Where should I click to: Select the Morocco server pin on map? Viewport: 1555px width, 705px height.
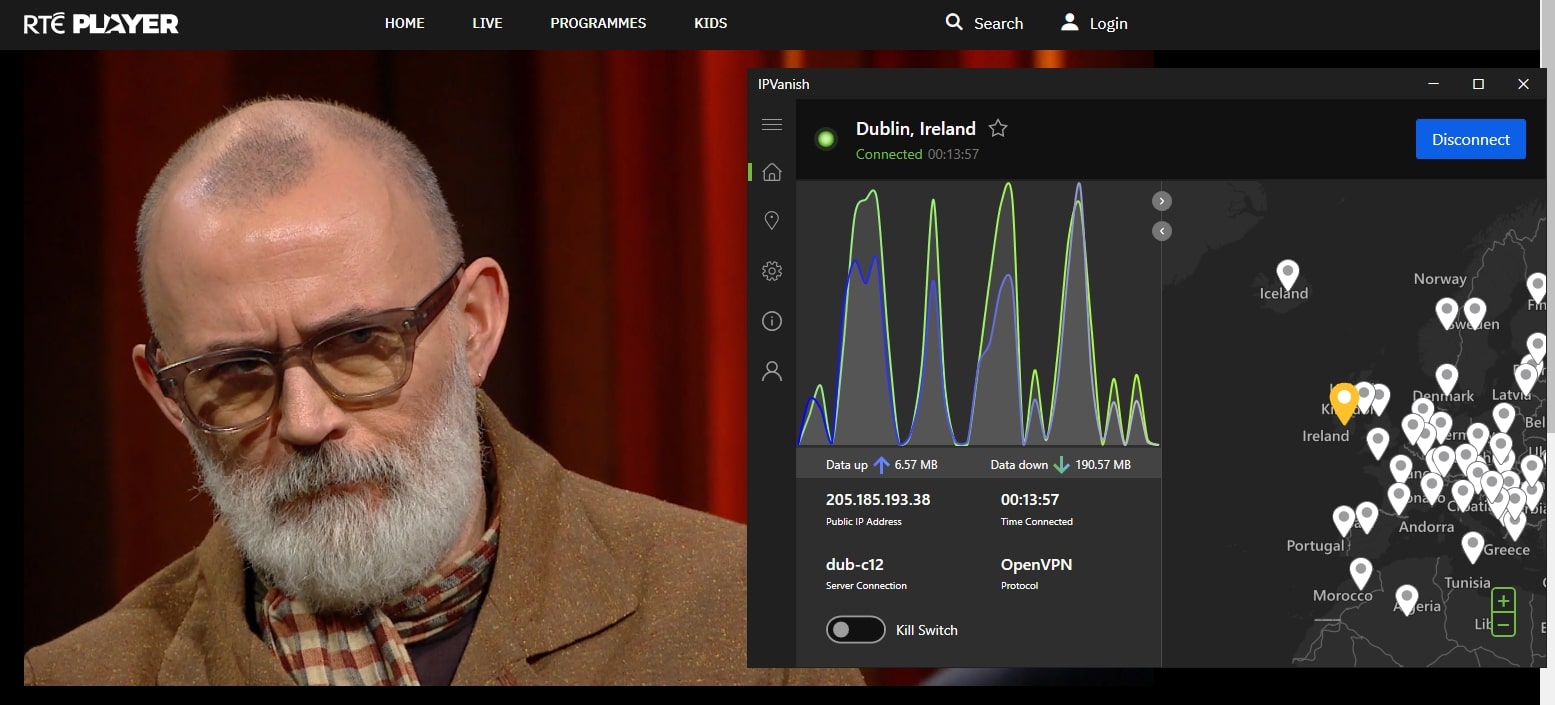[1360, 573]
